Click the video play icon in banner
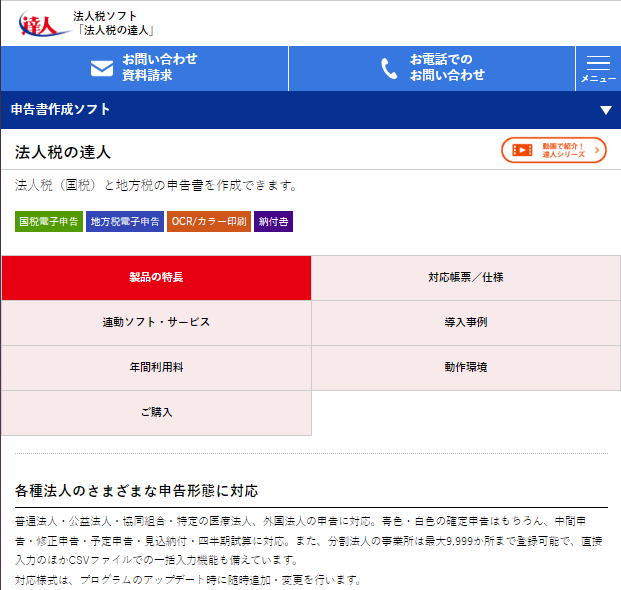 (x=522, y=150)
